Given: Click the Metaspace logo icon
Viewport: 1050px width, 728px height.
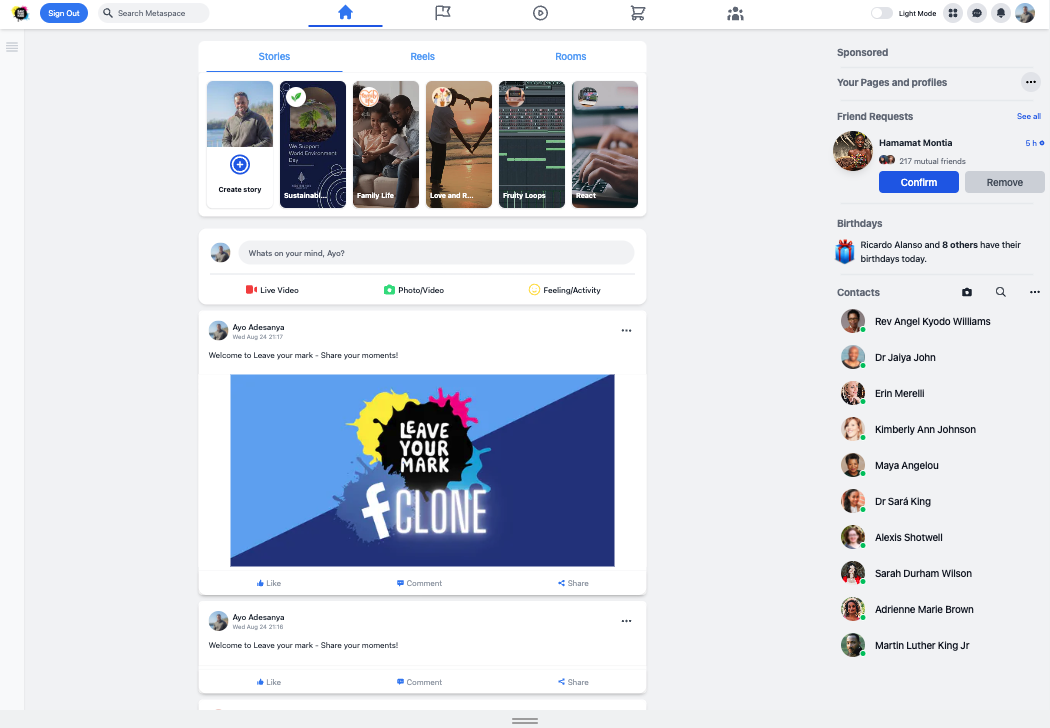Looking at the screenshot, I should (21, 13).
